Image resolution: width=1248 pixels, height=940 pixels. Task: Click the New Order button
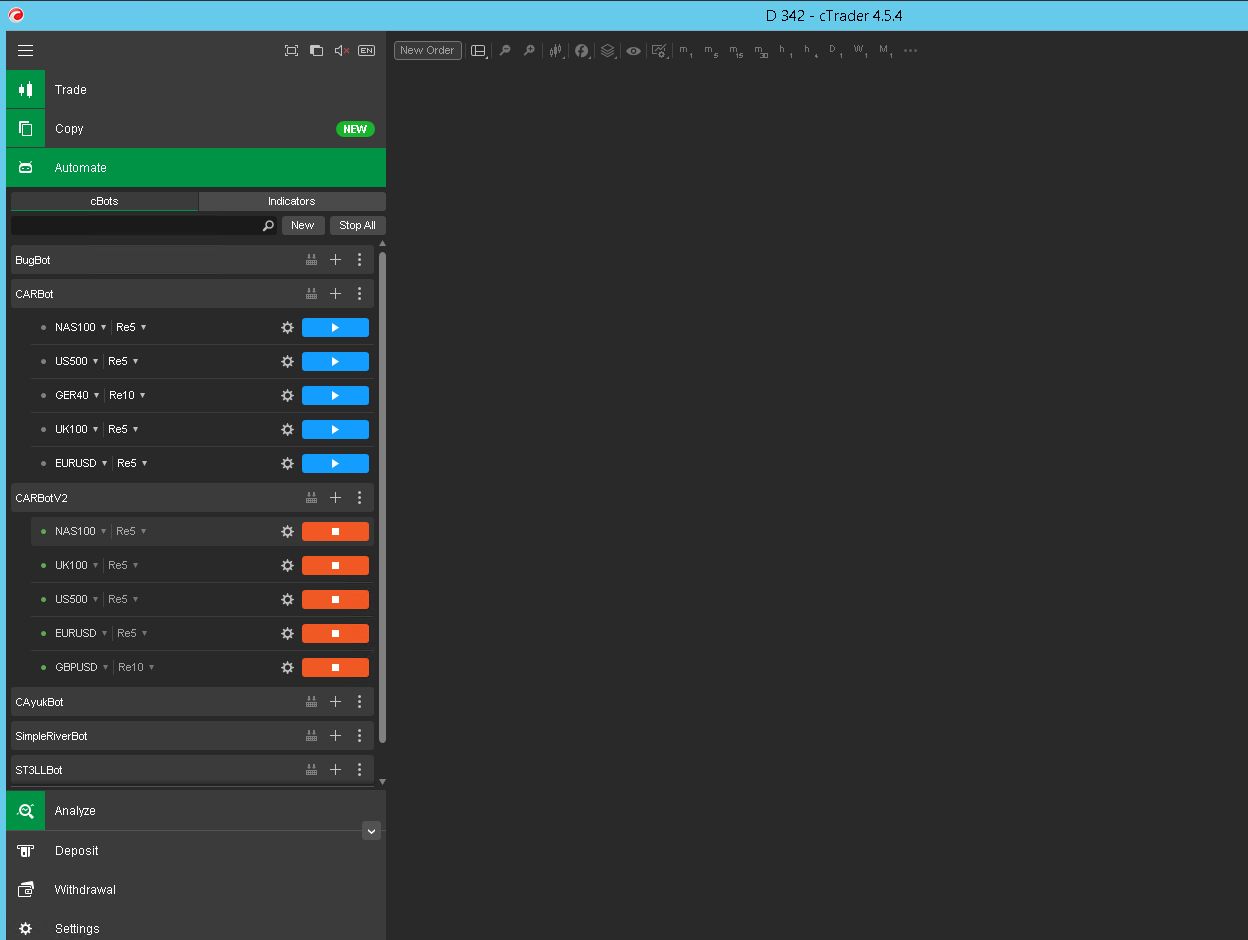tap(428, 50)
